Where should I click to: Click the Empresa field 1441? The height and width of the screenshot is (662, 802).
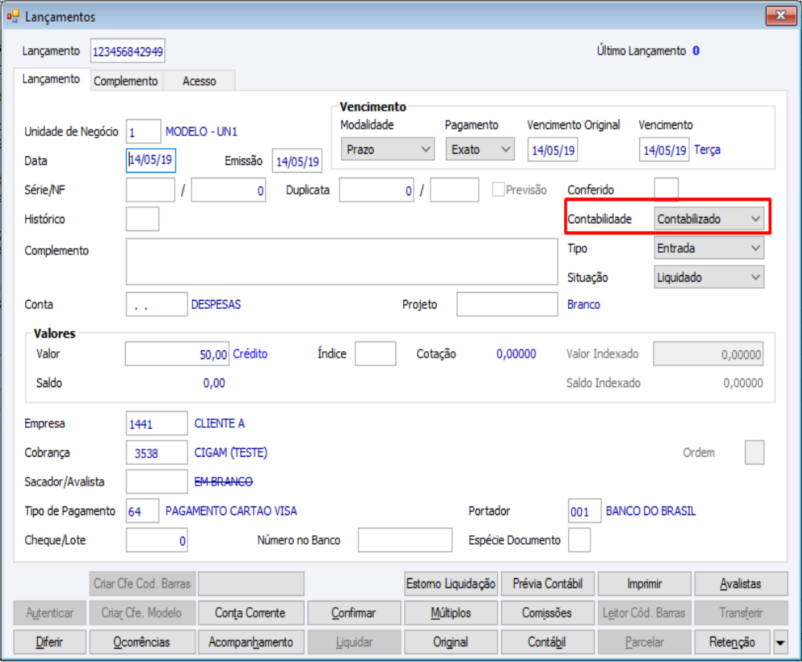point(157,424)
